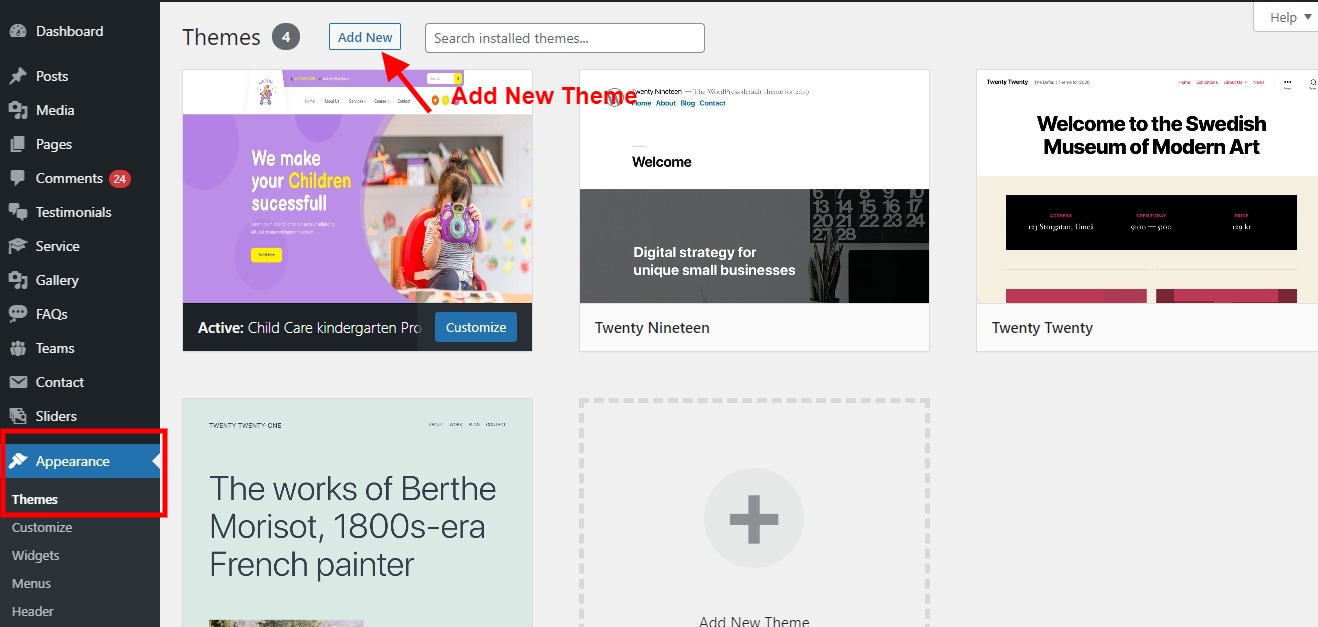Click the Twenty Nineteen theme name

pyautogui.click(x=652, y=328)
